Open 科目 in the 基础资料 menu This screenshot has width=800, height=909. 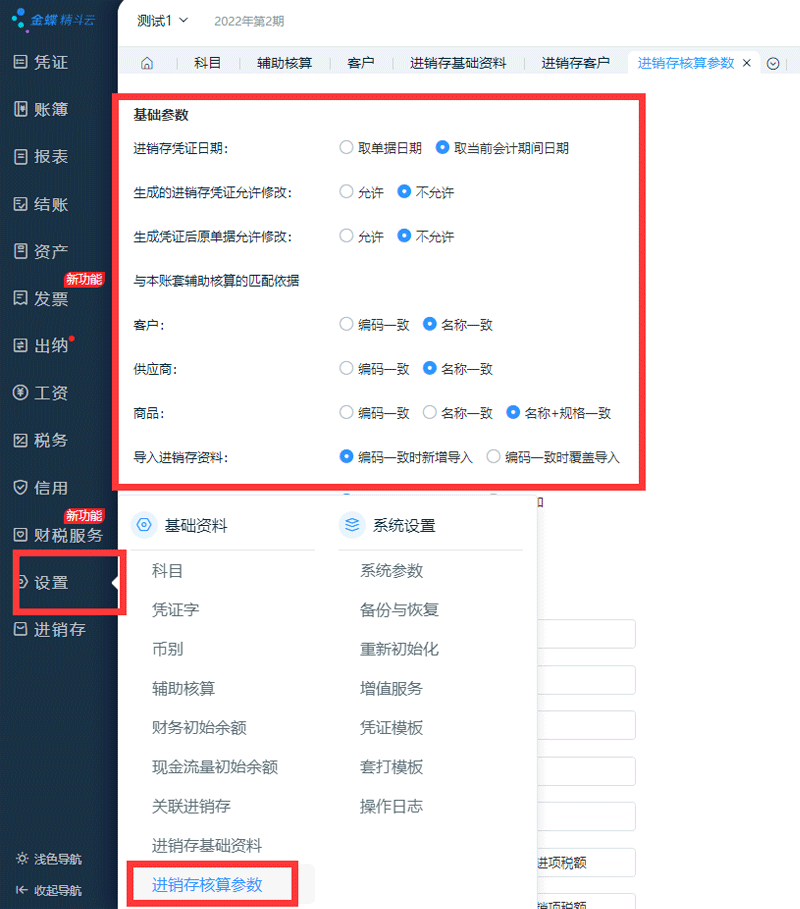pos(168,571)
